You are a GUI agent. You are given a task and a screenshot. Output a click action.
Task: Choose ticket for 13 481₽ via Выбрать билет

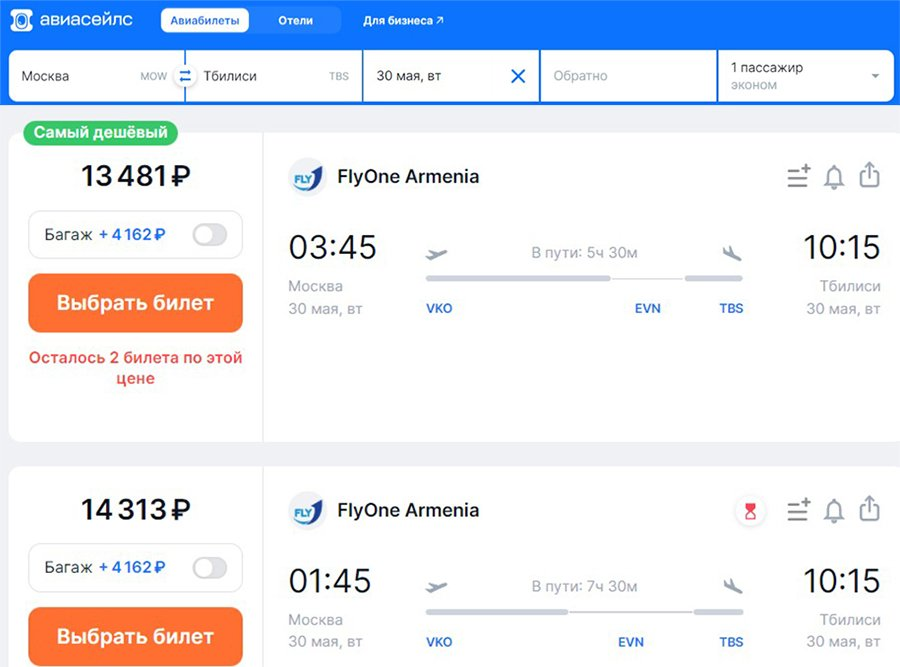point(135,303)
